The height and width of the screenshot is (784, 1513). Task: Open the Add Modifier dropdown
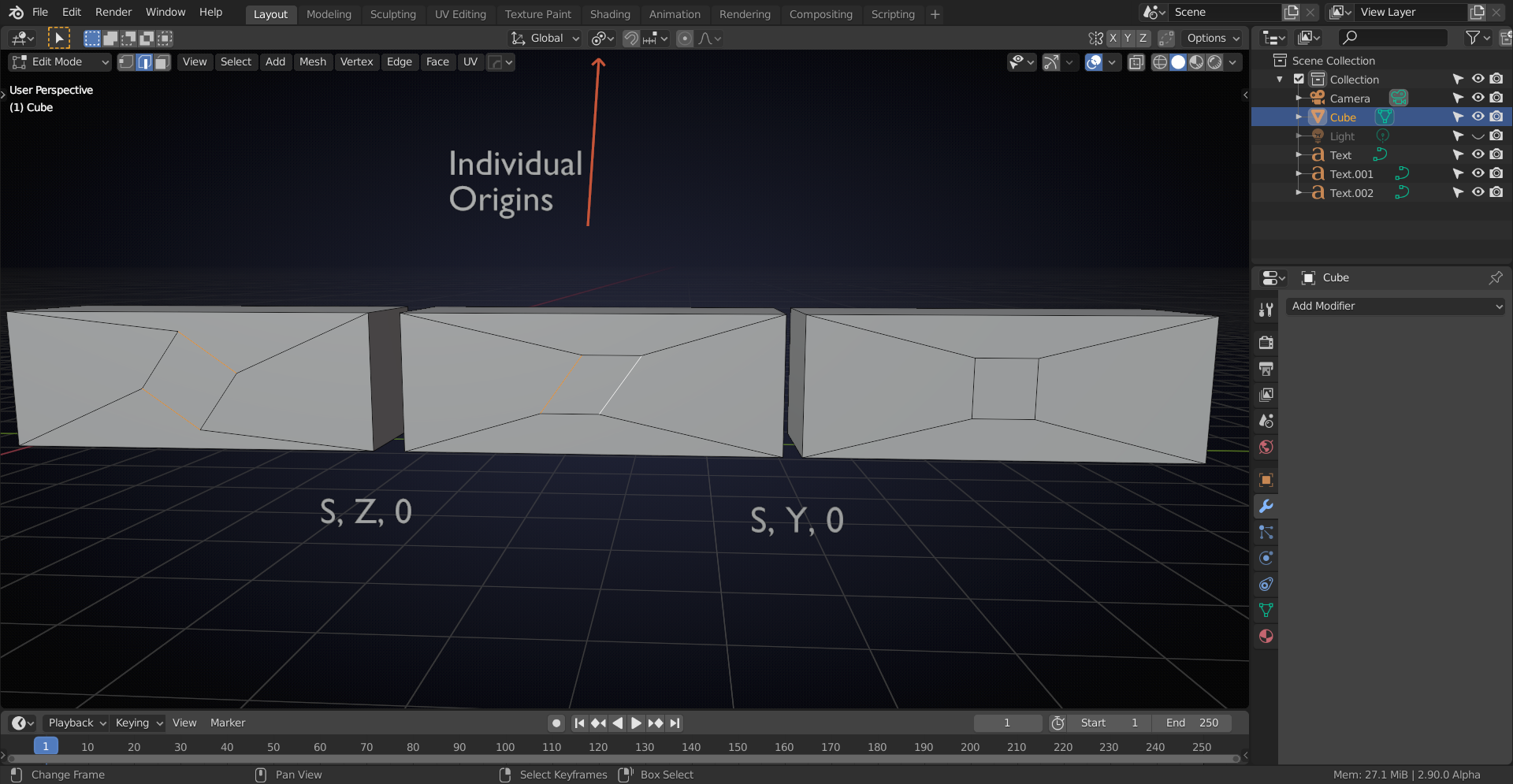(1395, 306)
